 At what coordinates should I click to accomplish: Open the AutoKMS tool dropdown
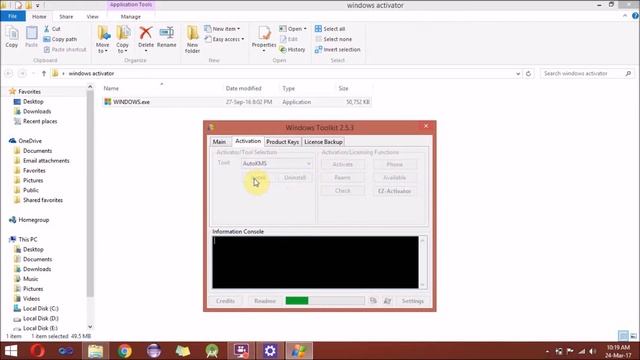click(x=277, y=164)
